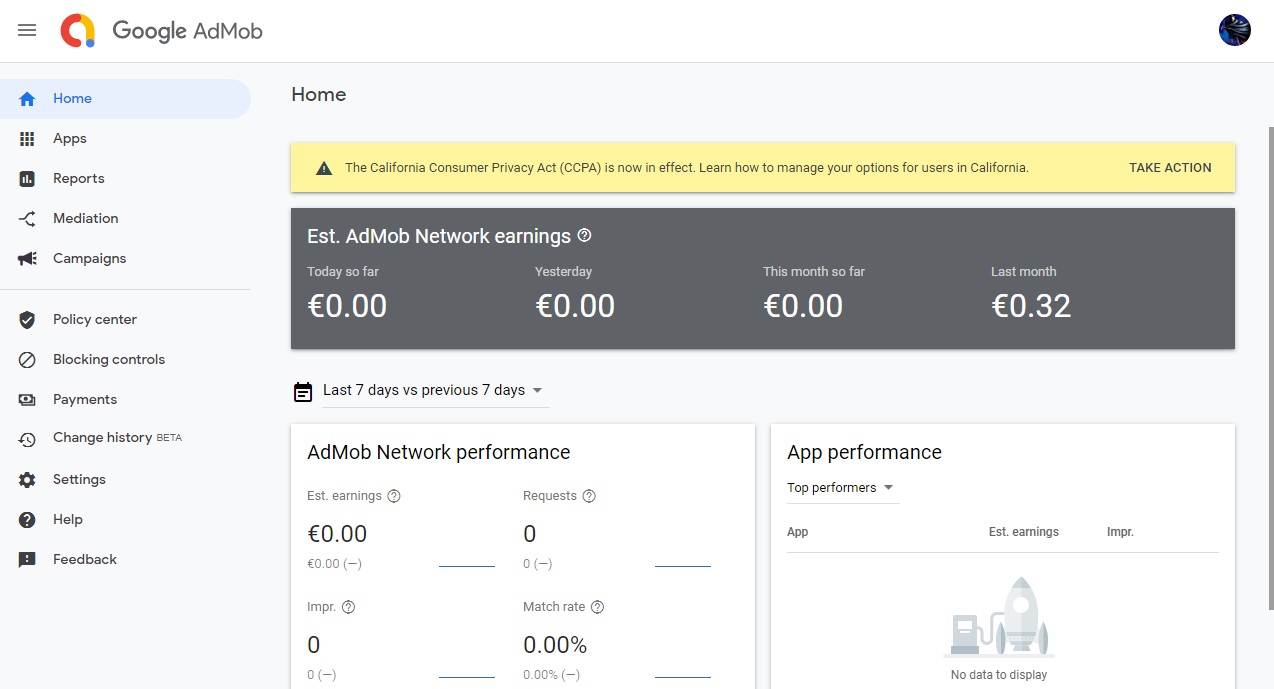Click the AdMob Network performance heading
1274x689 pixels.
439,453
